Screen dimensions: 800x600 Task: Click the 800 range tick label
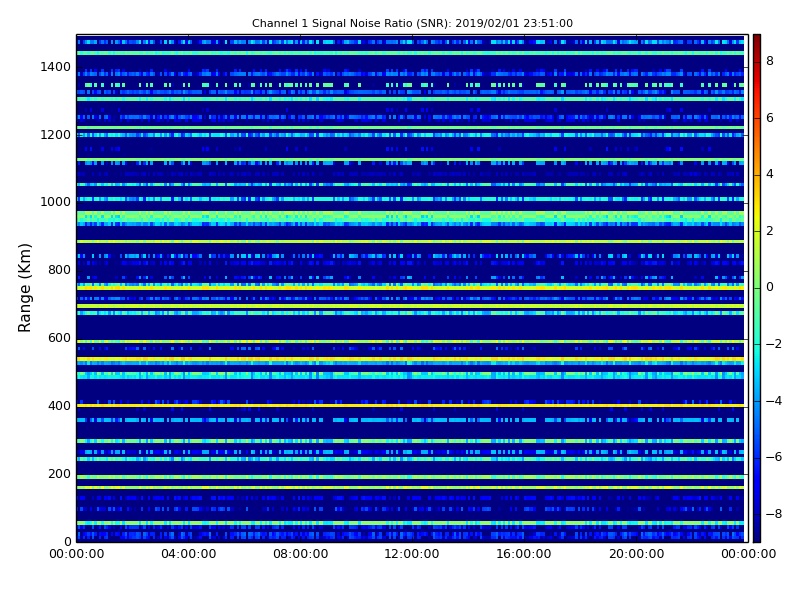pos(59,270)
